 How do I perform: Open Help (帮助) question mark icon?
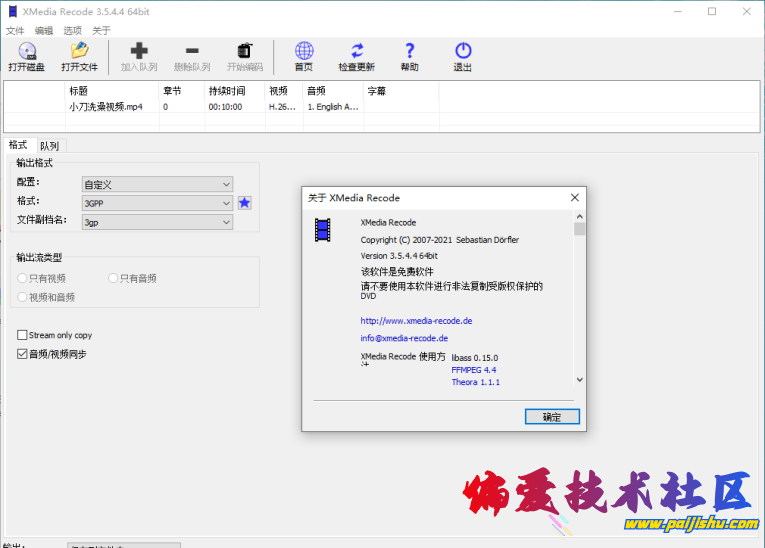click(x=409, y=52)
